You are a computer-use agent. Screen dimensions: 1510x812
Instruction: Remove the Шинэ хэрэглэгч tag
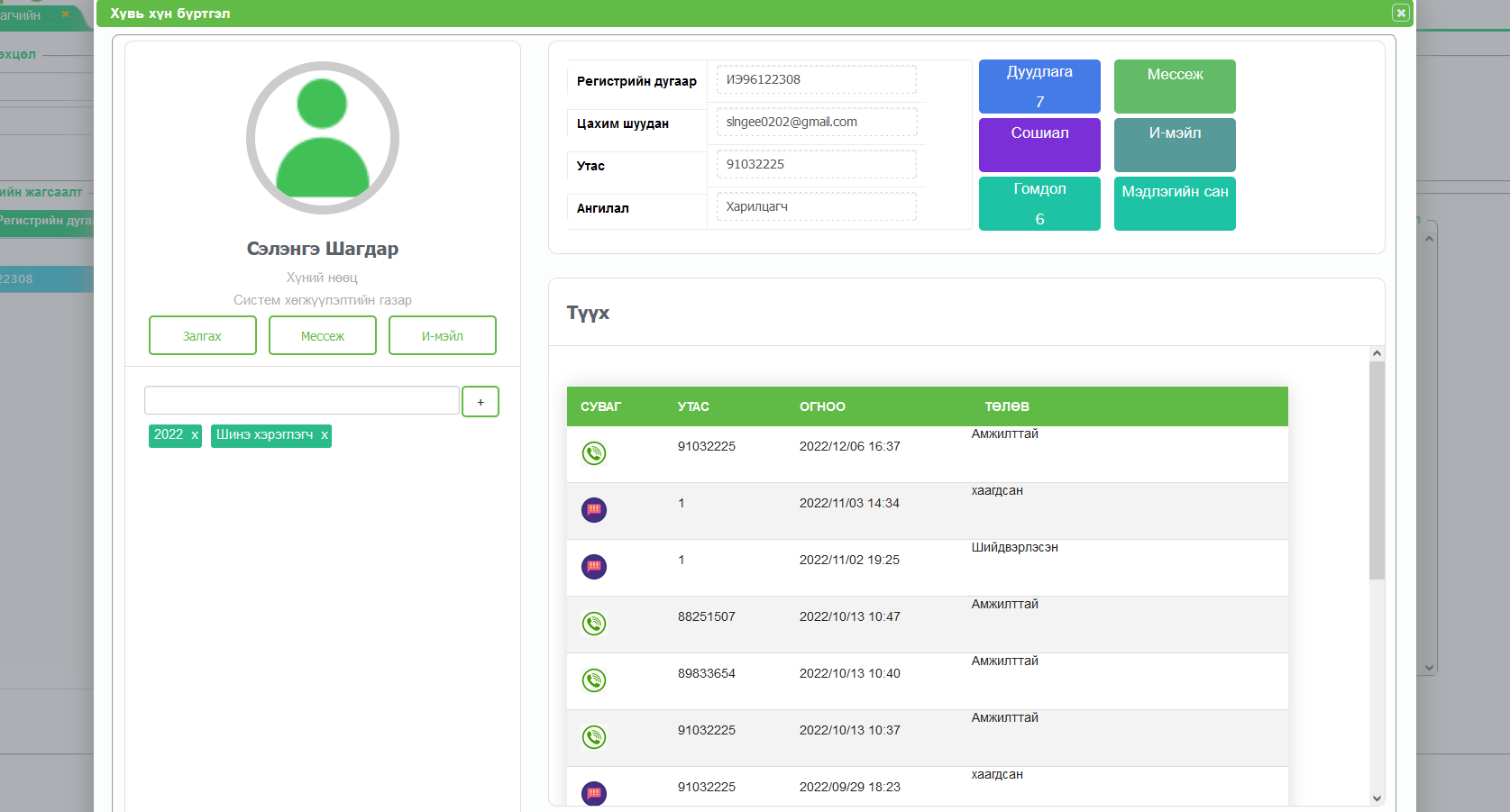pyautogui.click(x=325, y=434)
